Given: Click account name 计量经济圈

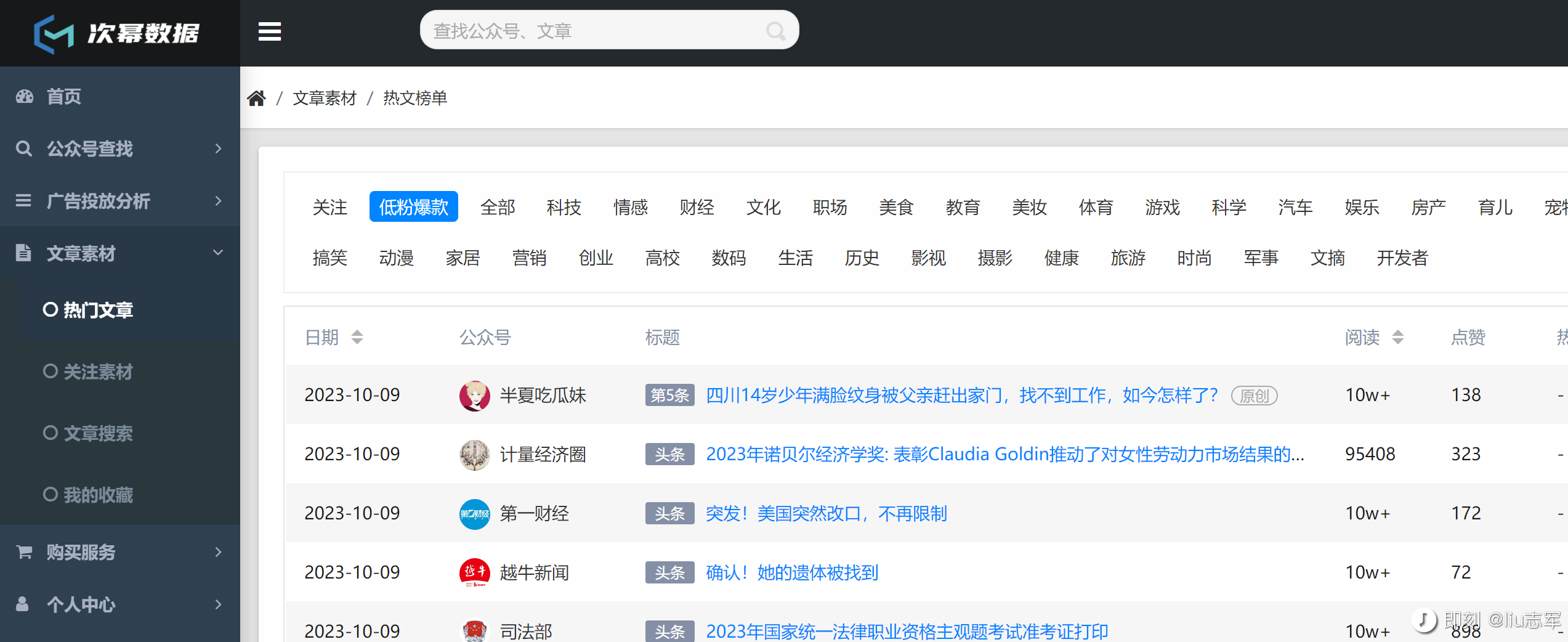Looking at the screenshot, I should [543, 455].
